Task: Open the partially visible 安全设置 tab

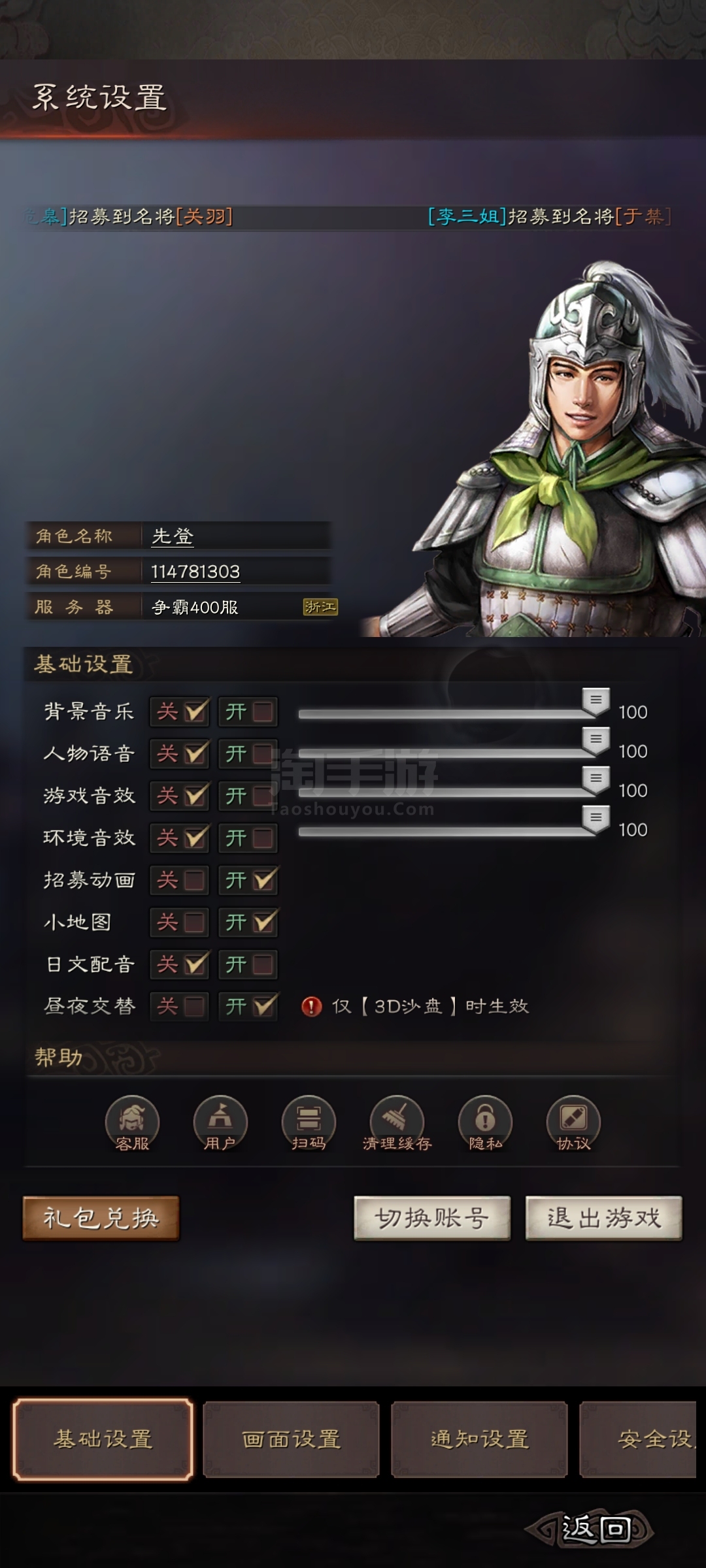Action: point(638,1439)
